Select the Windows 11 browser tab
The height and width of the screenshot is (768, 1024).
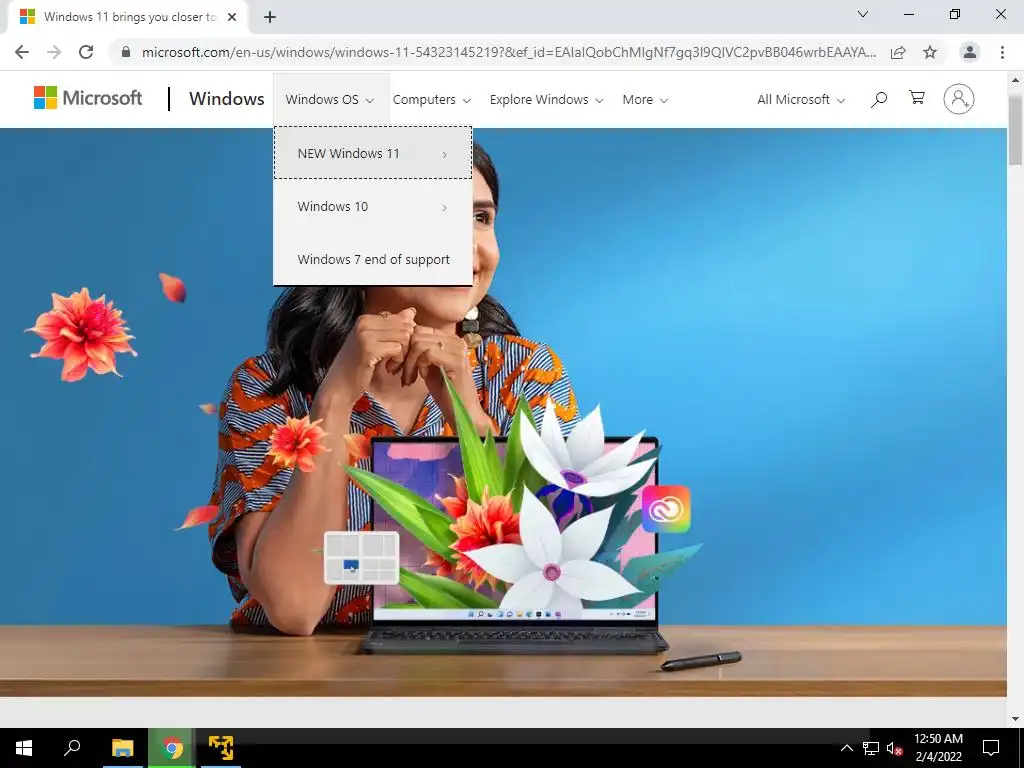[x=128, y=17]
